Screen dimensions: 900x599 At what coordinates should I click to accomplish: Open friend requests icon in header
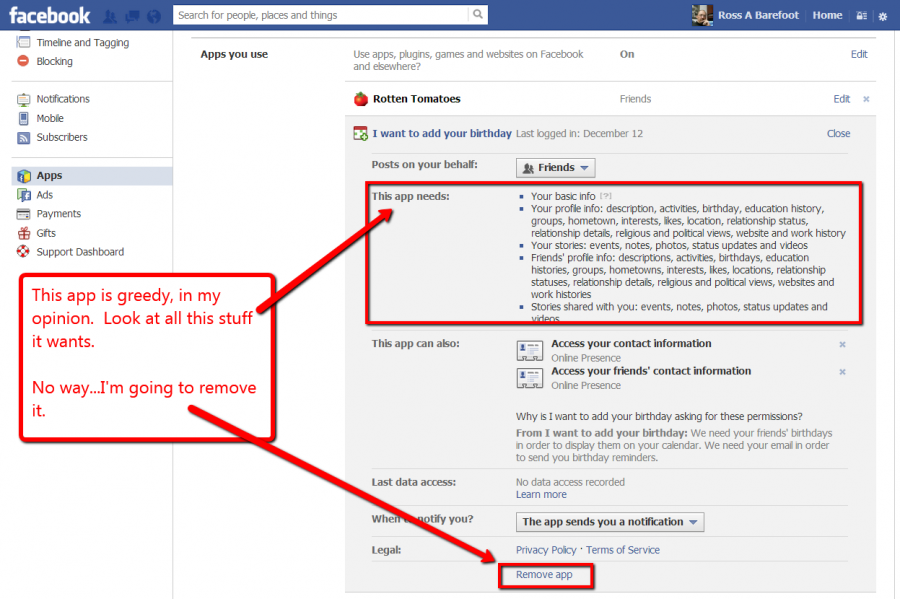click(110, 16)
